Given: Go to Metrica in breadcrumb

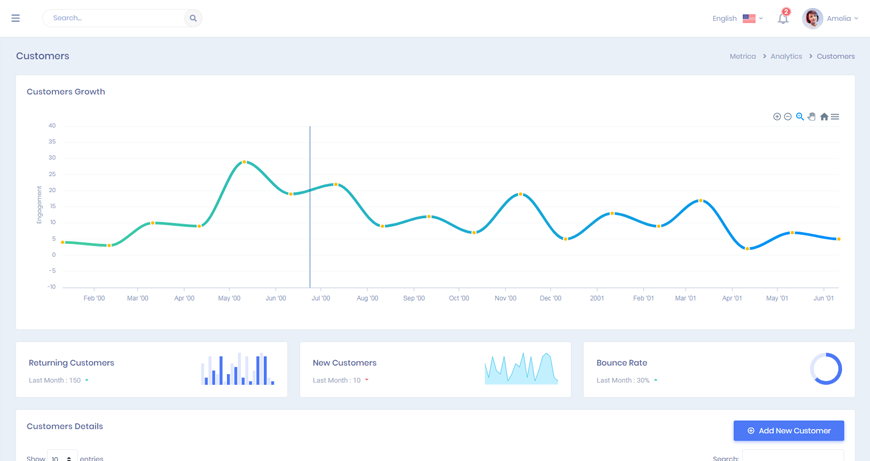Looking at the screenshot, I should (742, 57).
